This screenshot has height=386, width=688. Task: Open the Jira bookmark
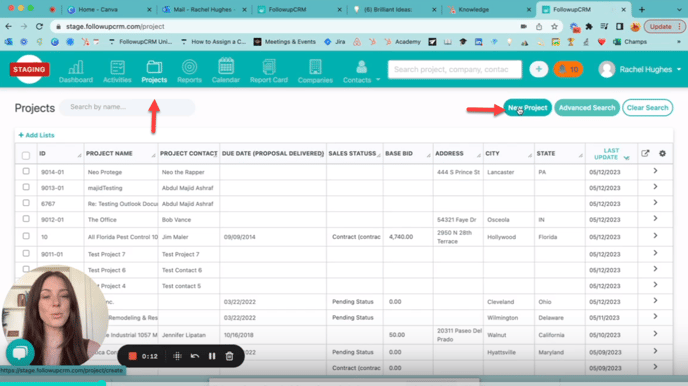tap(334, 42)
